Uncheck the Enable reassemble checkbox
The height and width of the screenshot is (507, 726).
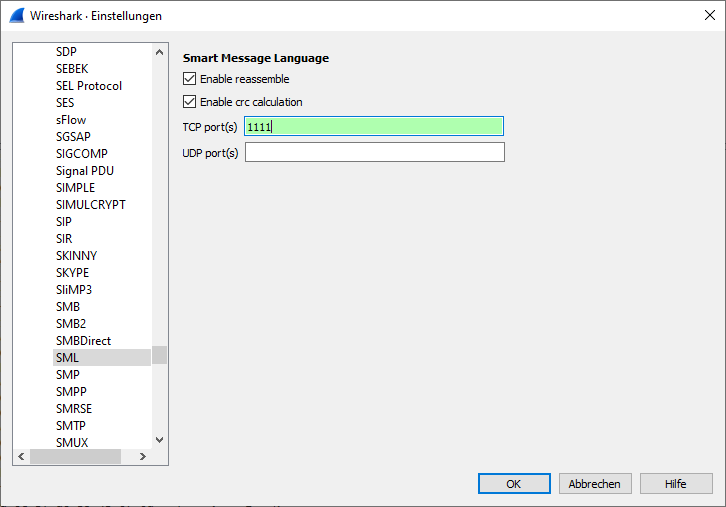point(190,79)
